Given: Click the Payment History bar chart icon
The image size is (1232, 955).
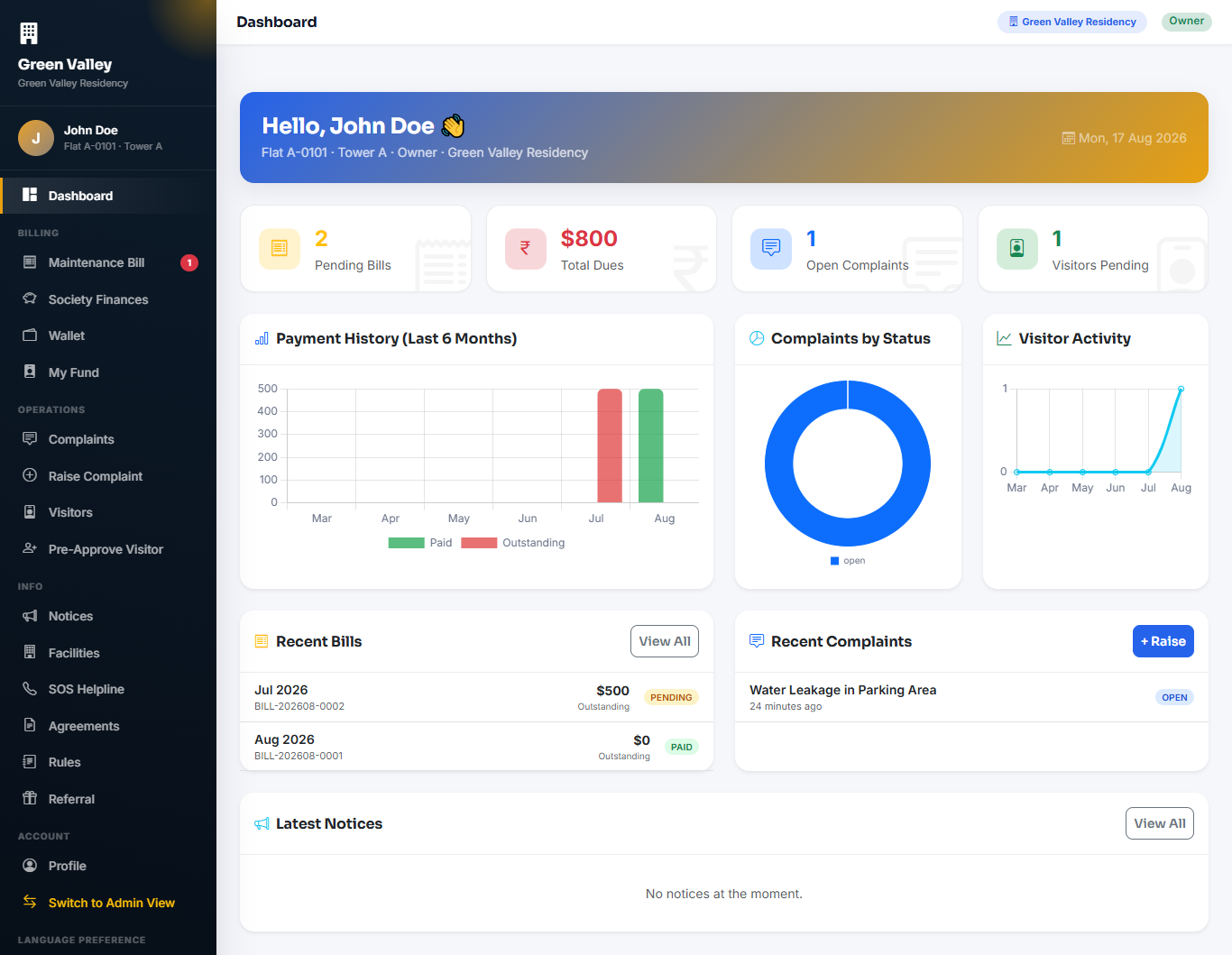Looking at the screenshot, I should pyautogui.click(x=262, y=339).
